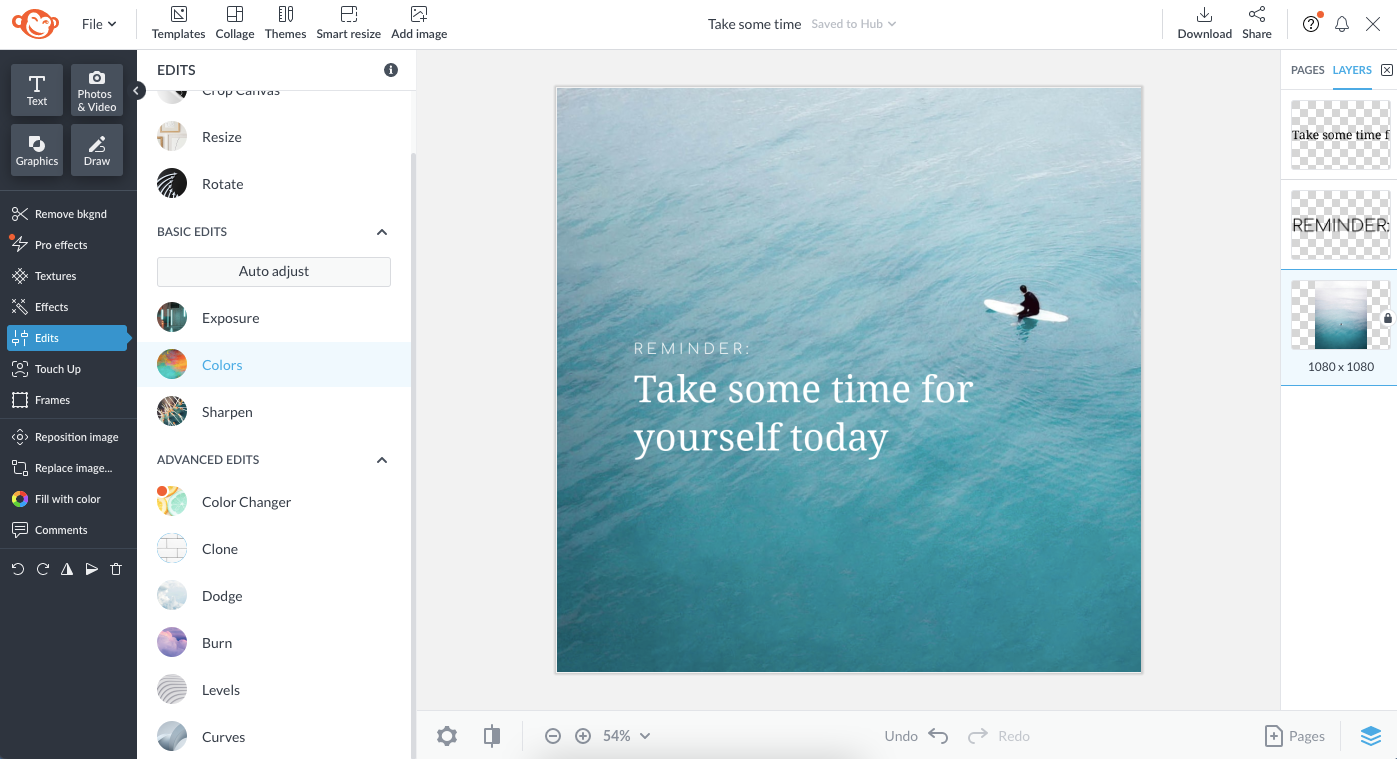Viewport: 1397px width, 759px height.
Task: Flip layer vertically icon
Action: pyautogui.click(x=91, y=569)
